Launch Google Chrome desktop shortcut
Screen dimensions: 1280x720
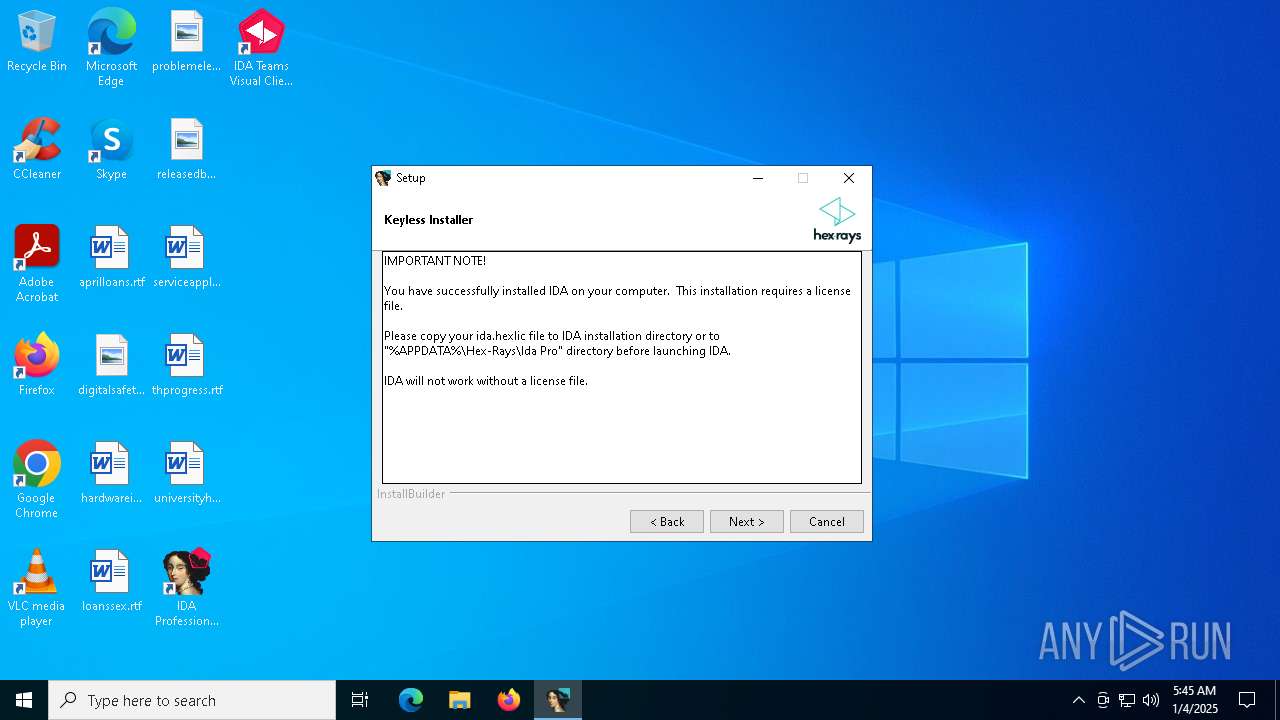pos(37,480)
